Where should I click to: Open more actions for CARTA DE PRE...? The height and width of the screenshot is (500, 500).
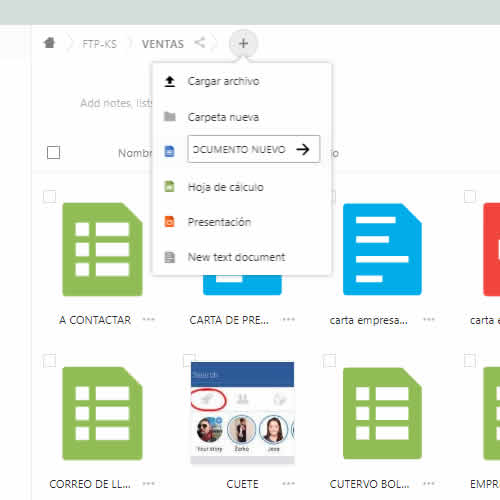[x=289, y=319]
